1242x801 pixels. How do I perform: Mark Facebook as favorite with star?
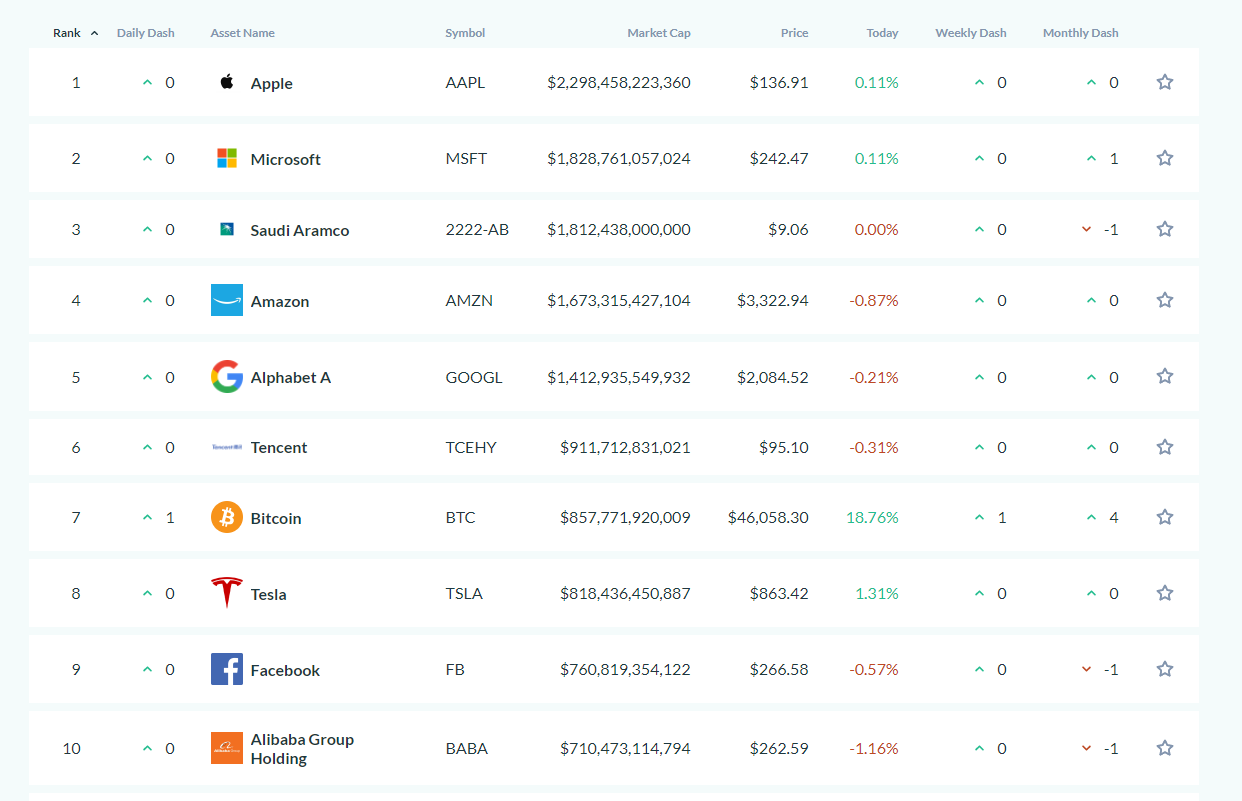coord(1165,669)
